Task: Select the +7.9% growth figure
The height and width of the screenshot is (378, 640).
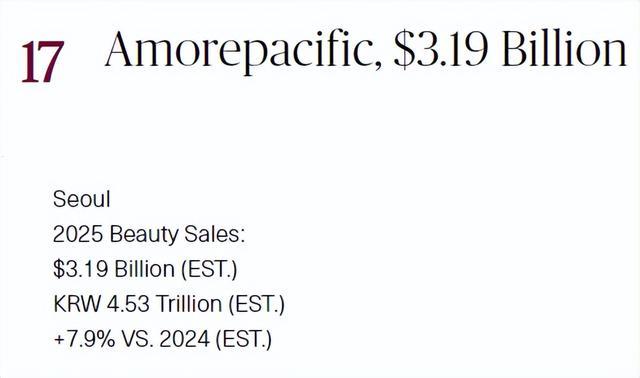Action: tap(84, 340)
